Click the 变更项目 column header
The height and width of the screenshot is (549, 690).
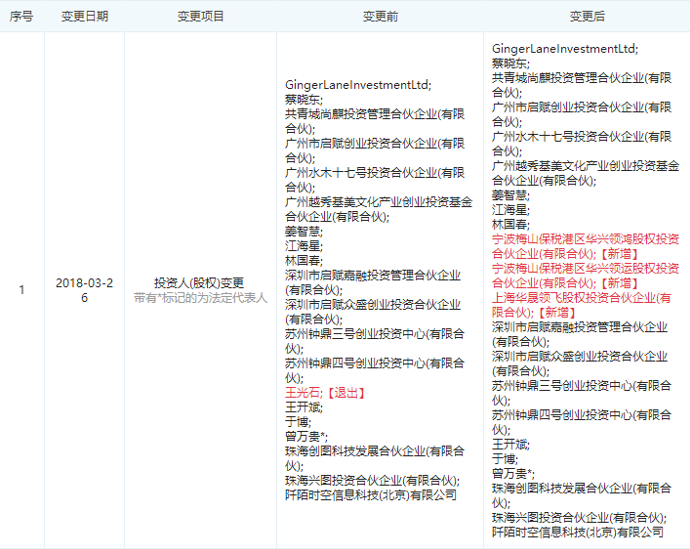pyautogui.click(x=200, y=16)
